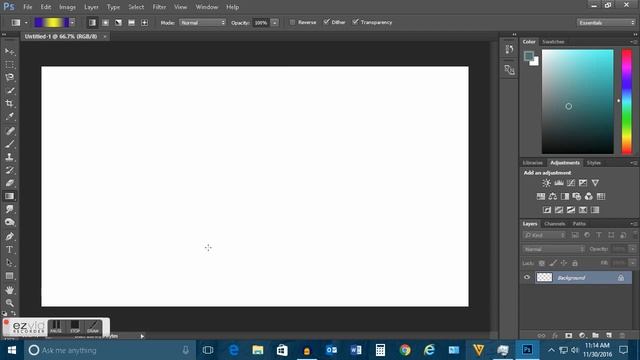Select the Rectangular Marquee tool
The height and width of the screenshot is (360, 640).
[9, 64]
